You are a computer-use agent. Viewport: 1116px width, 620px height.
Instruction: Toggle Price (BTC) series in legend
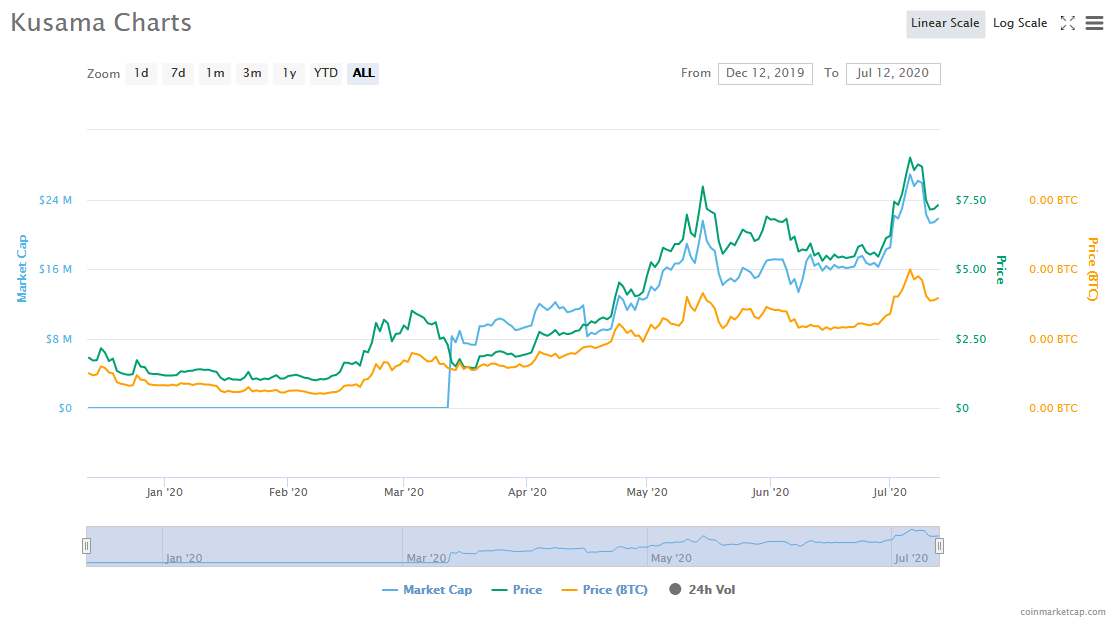click(x=604, y=589)
